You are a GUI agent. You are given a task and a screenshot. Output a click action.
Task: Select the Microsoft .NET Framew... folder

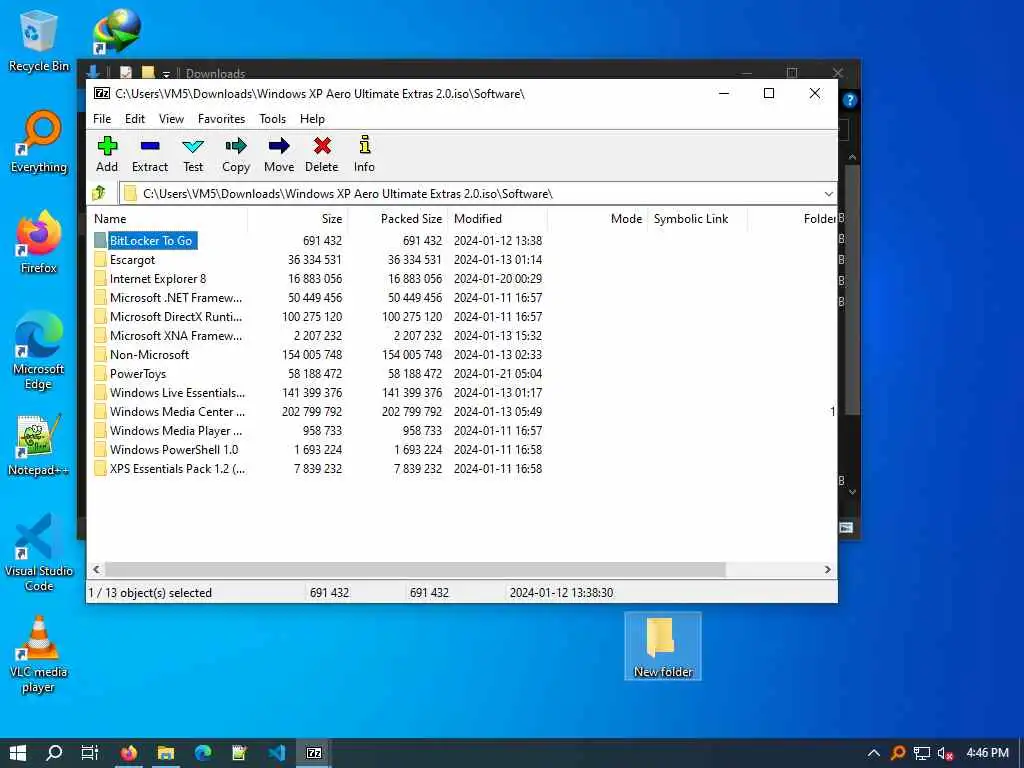[x=176, y=297]
